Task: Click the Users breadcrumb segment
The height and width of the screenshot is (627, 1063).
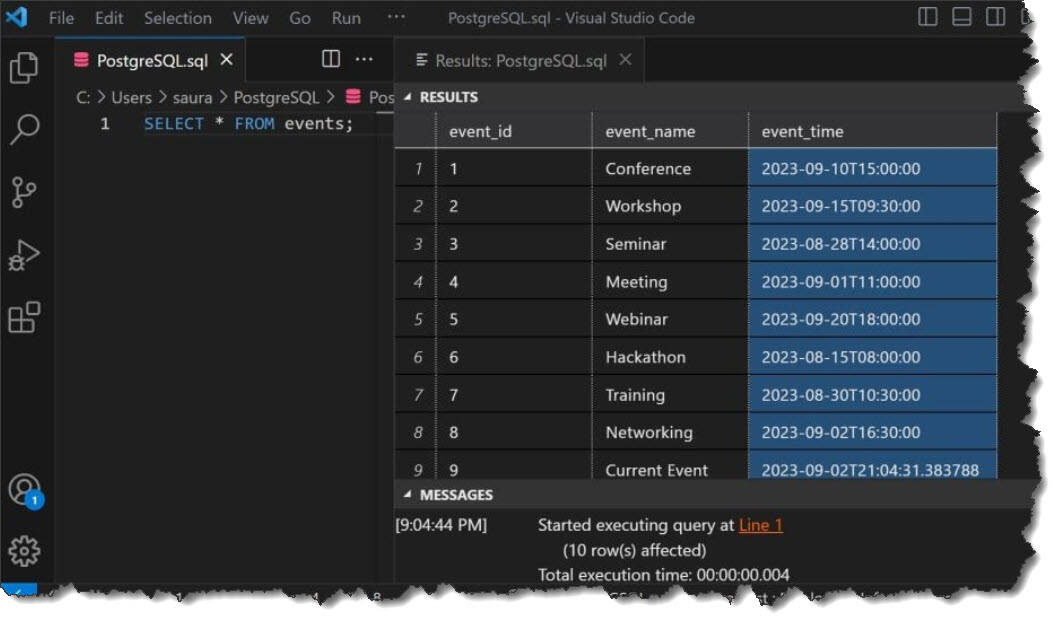Action: [x=132, y=98]
